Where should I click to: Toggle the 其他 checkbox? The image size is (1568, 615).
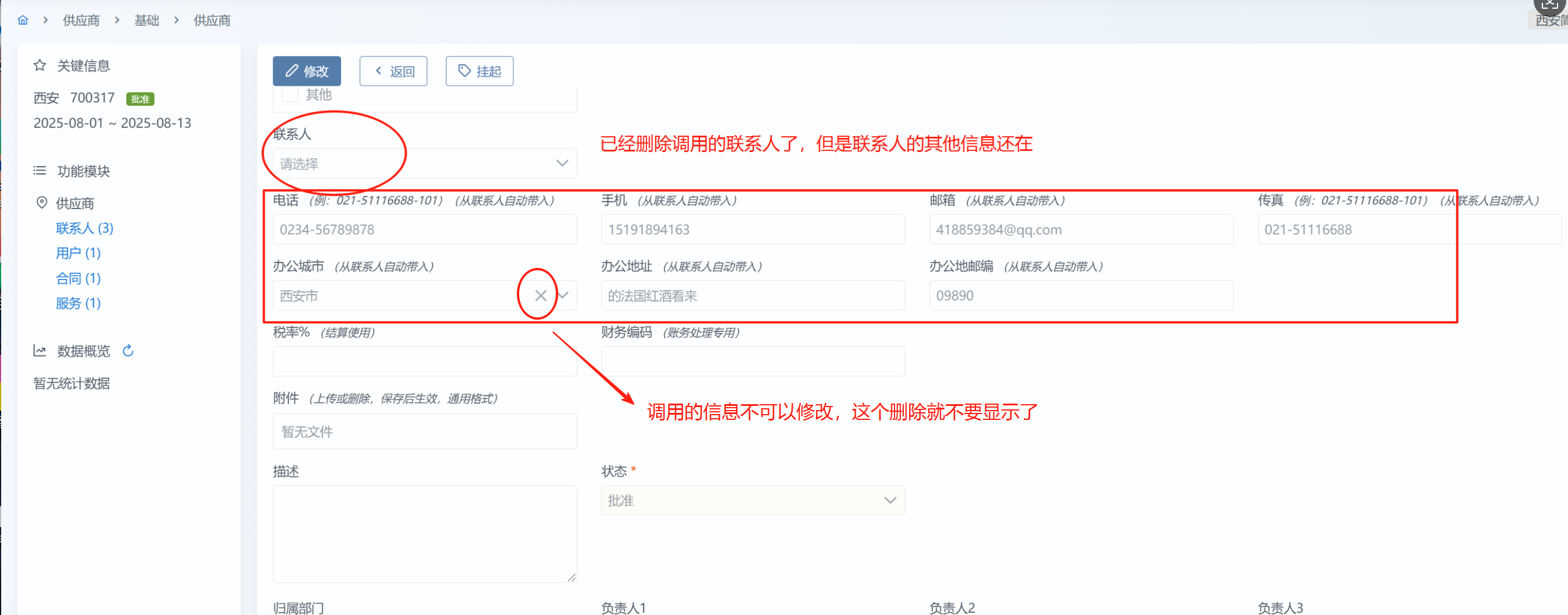tap(290, 95)
